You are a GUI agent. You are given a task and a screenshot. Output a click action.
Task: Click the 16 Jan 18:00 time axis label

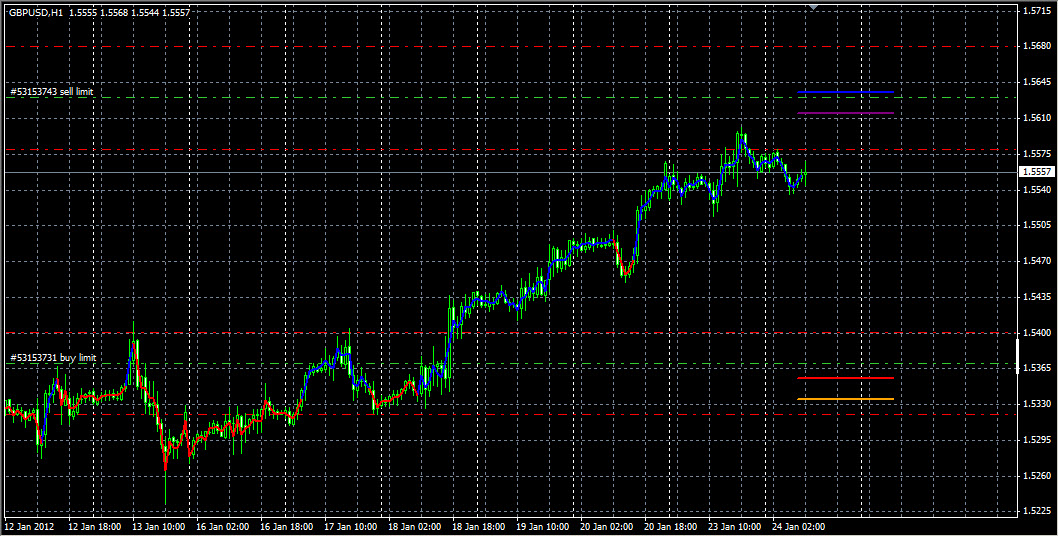[286, 526]
